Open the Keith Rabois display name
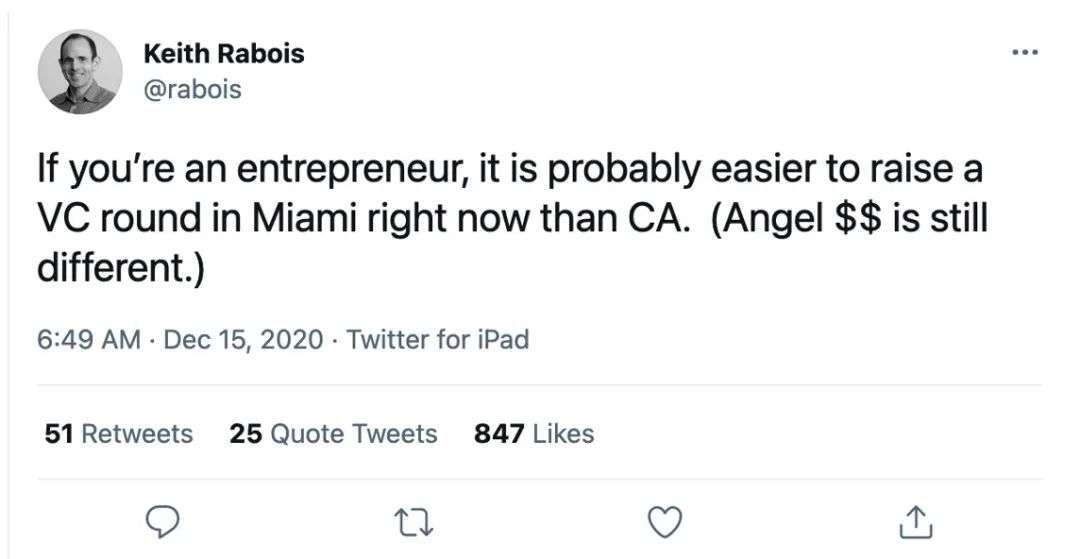 point(223,54)
